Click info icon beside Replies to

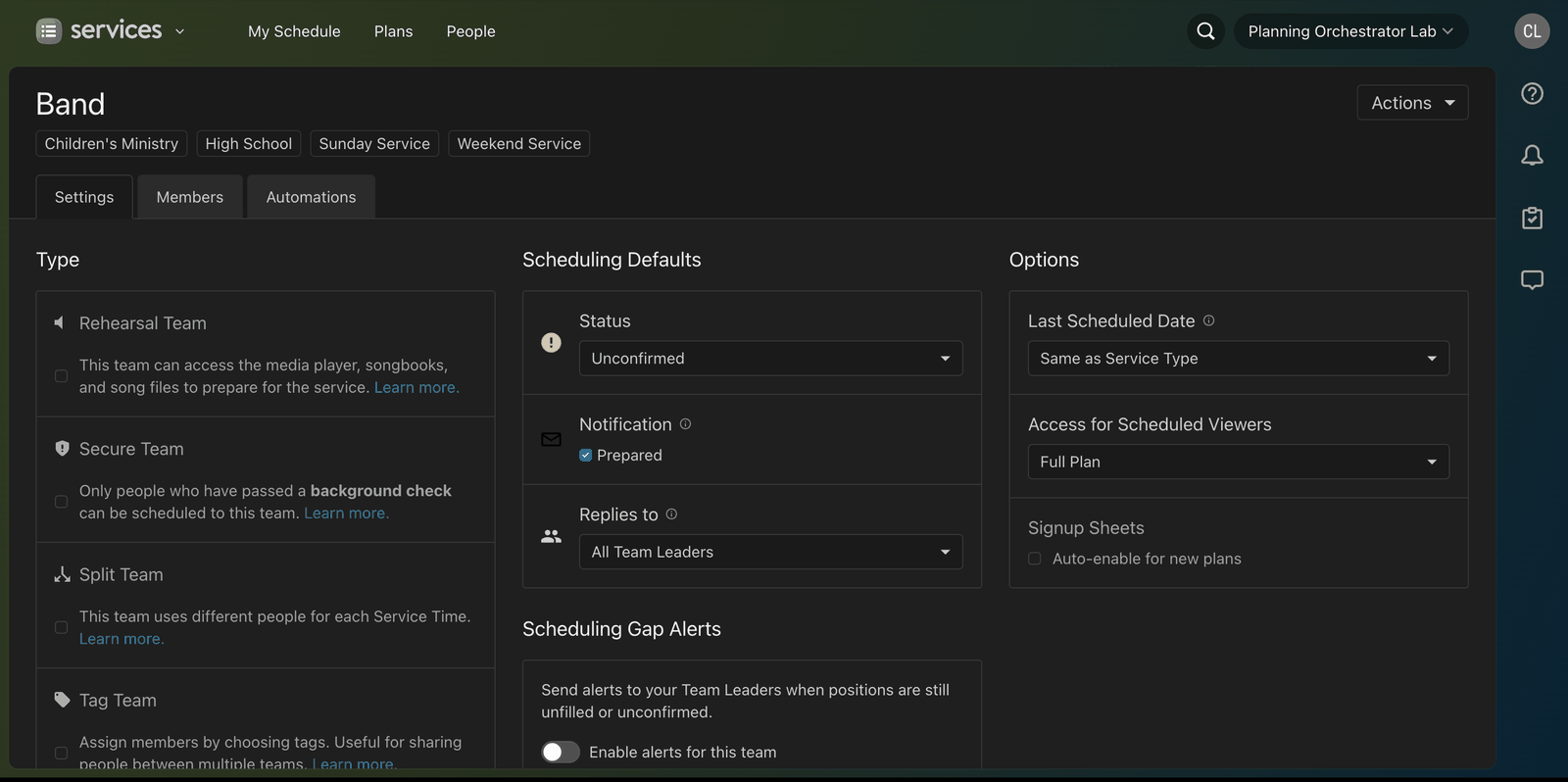click(671, 513)
